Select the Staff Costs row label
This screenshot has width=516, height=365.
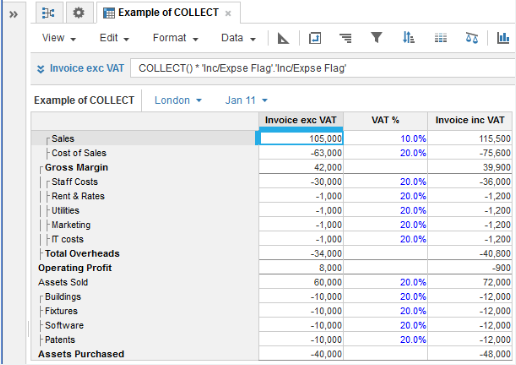point(74,182)
